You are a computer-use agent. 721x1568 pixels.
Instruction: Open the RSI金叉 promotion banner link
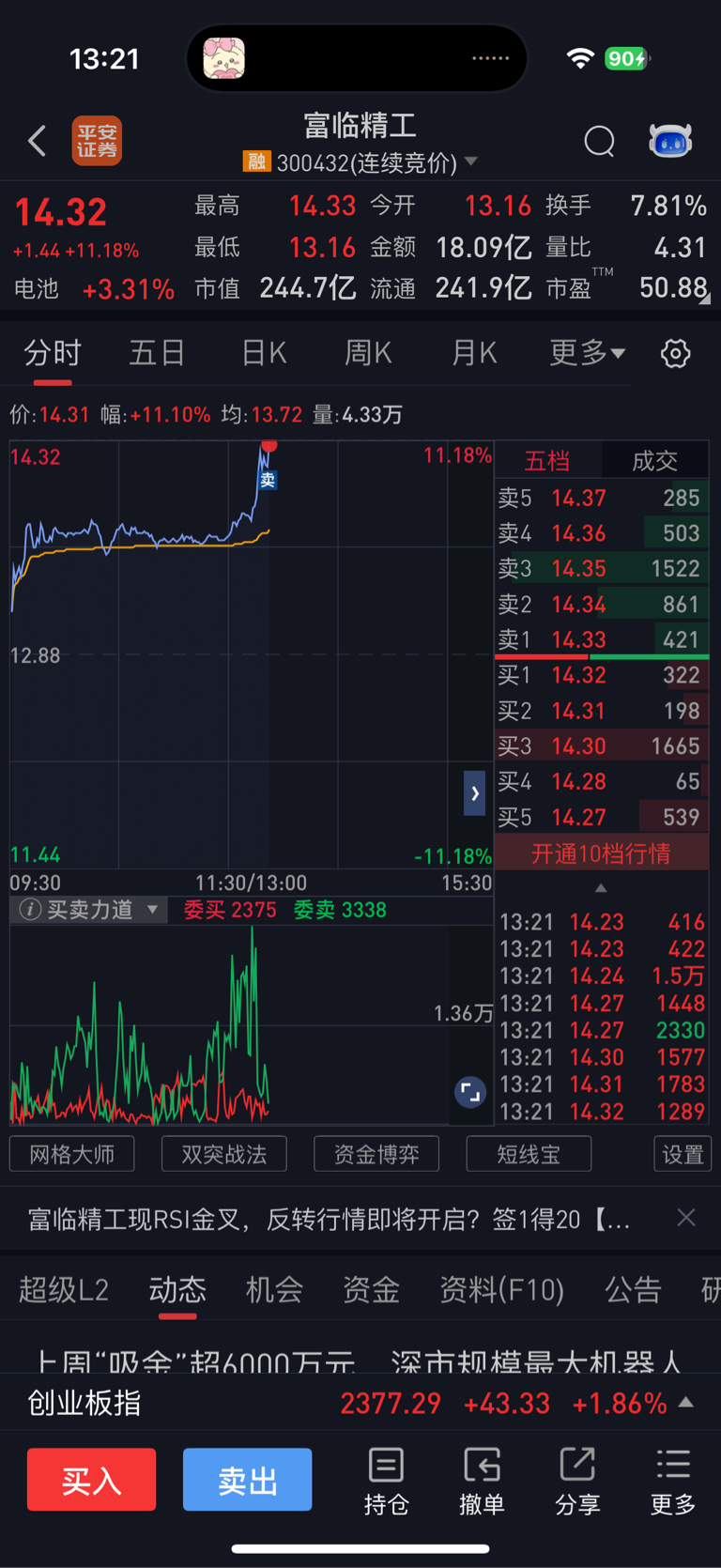[330, 1219]
